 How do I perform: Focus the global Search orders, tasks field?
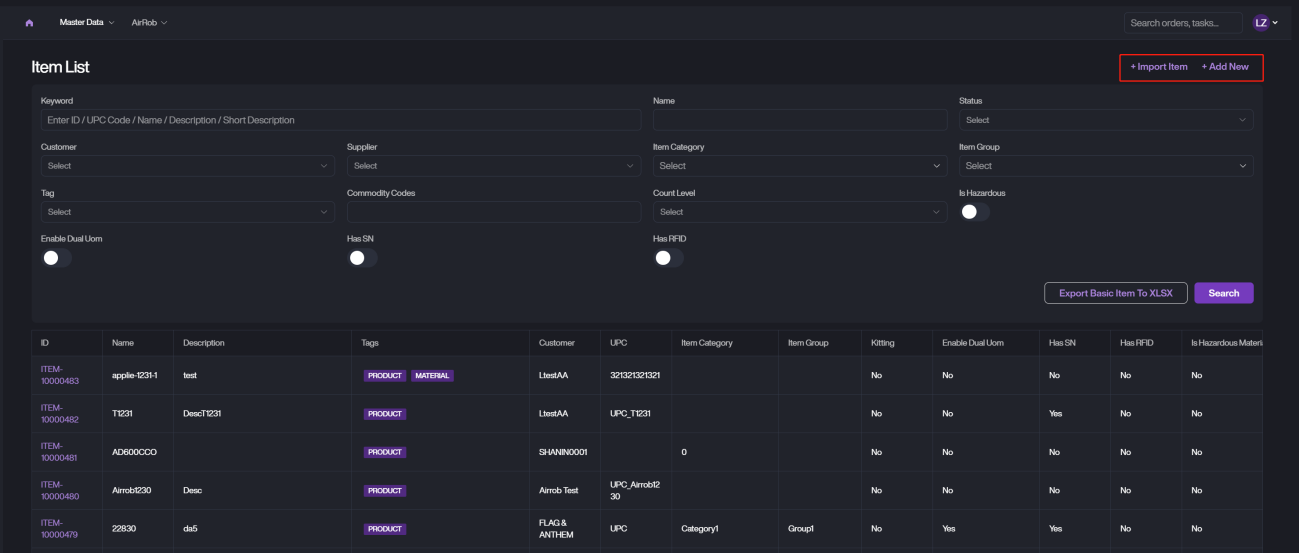click(x=1182, y=23)
